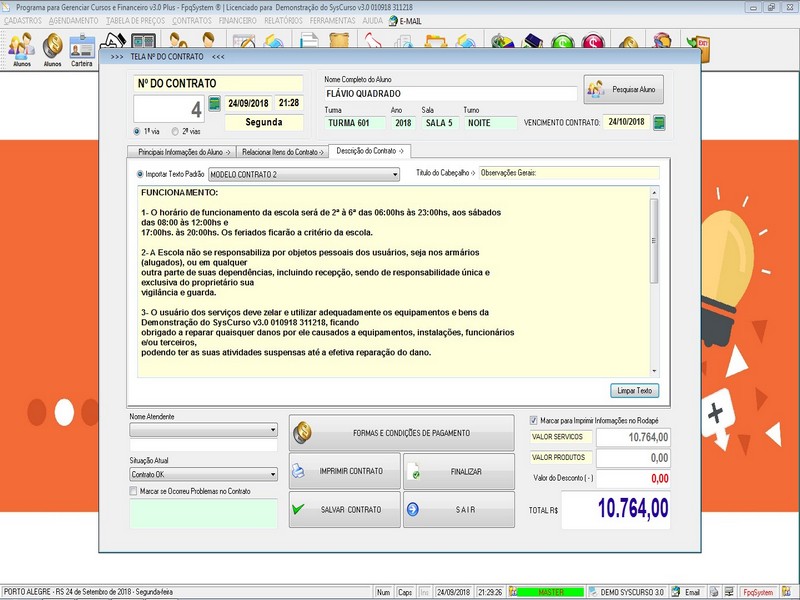800x600 pixels.
Task: Open calendar icon next to Vencimento Contrato
Action: (659, 122)
